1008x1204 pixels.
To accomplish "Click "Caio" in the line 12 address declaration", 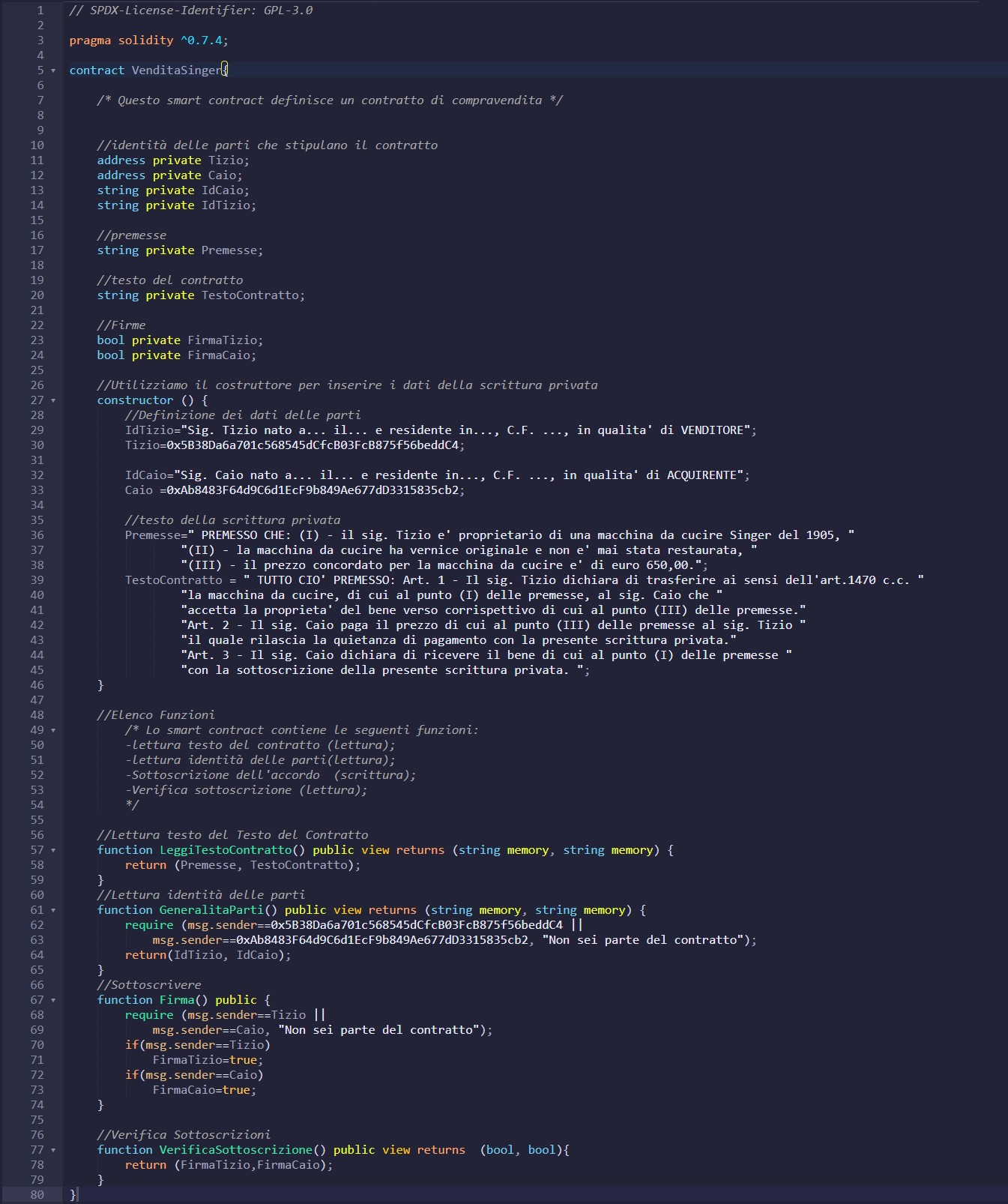I will pyautogui.click(x=222, y=175).
